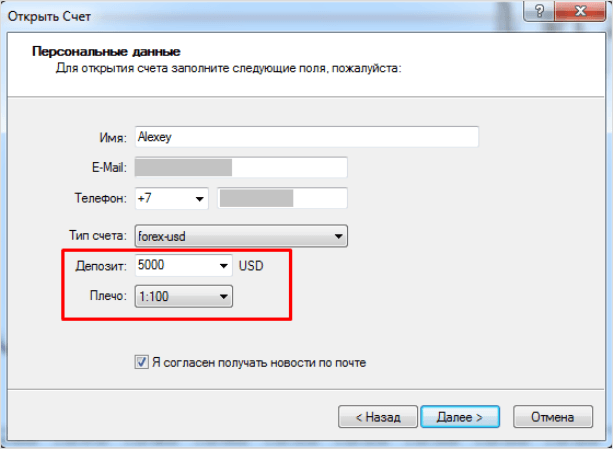Viewport: 613px width, 449px height.
Task: Toggle the news by mail agreement checkbox
Action: (x=141, y=362)
